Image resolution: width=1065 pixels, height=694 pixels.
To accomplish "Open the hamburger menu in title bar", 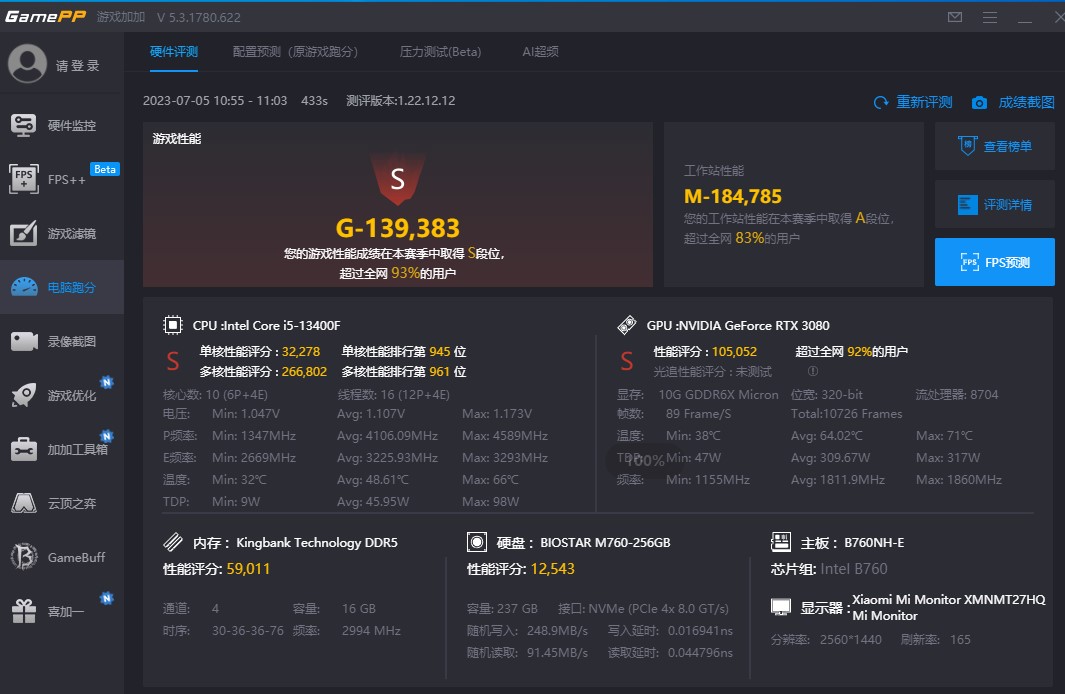I will tap(990, 17).
